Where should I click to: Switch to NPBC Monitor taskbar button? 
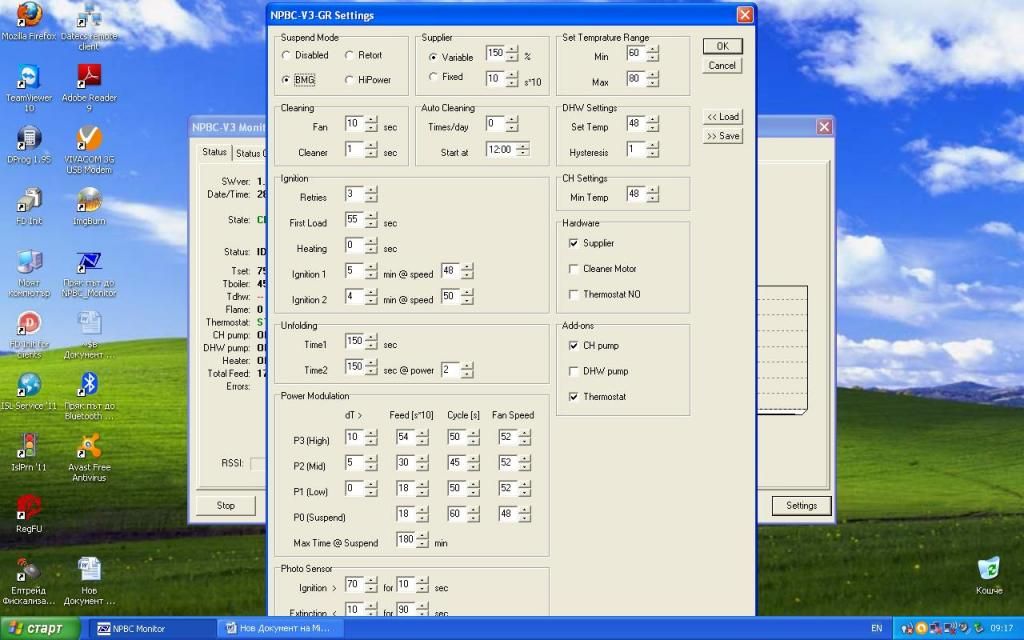coord(149,628)
